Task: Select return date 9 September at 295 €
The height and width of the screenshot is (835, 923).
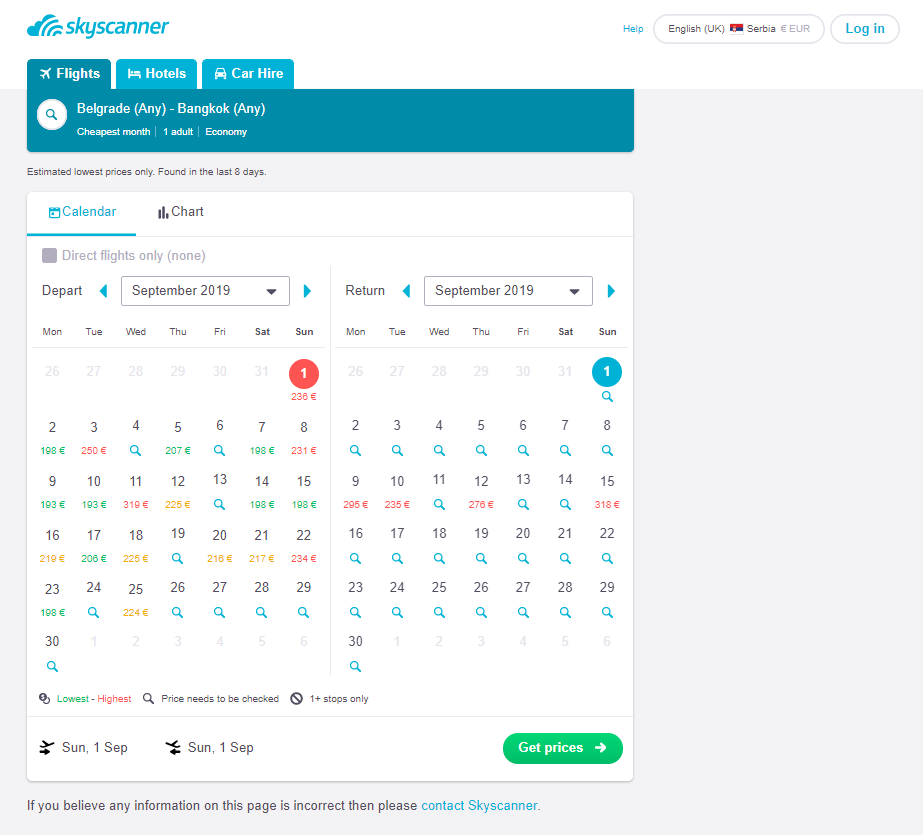Action: [x=356, y=492]
